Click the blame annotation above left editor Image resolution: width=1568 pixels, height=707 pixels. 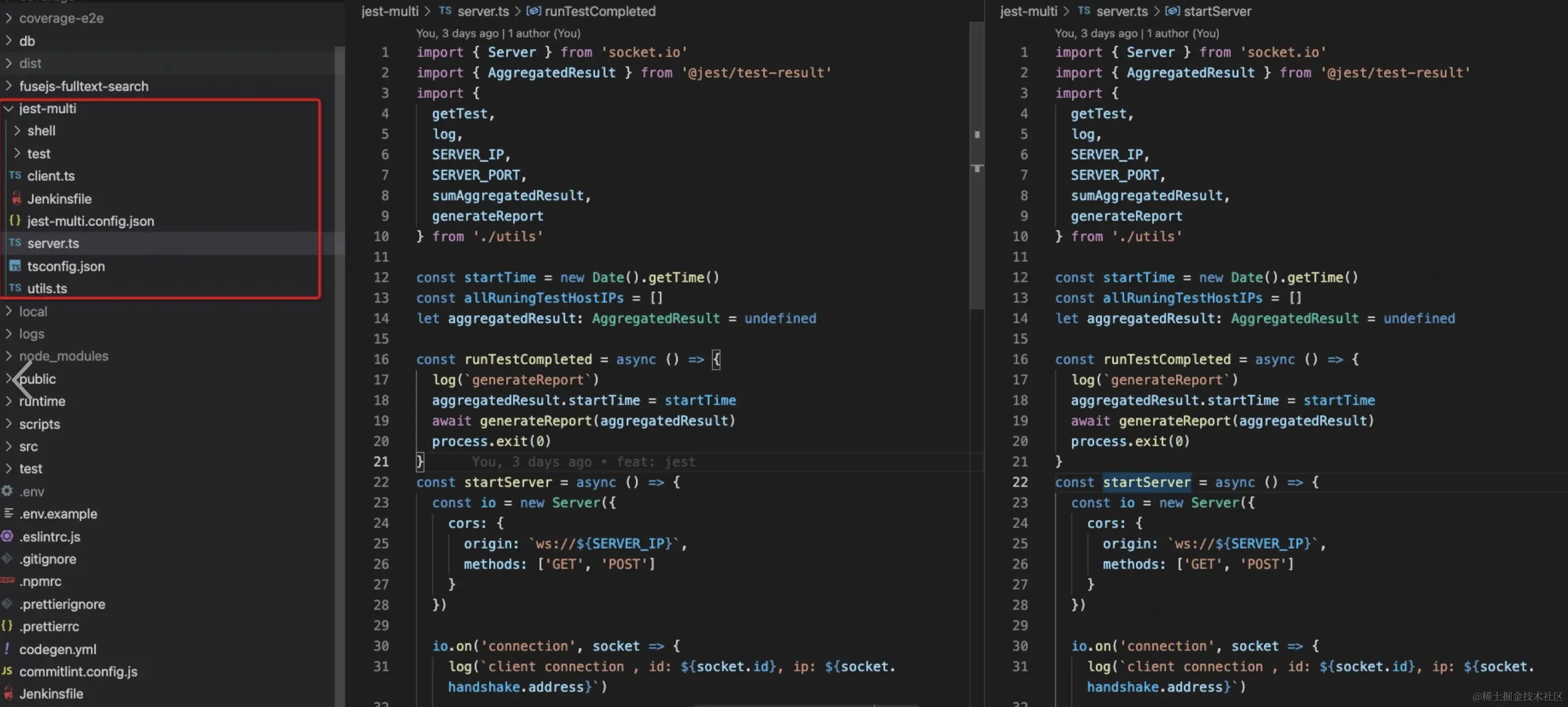pyautogui.click(x=498, y=33)
